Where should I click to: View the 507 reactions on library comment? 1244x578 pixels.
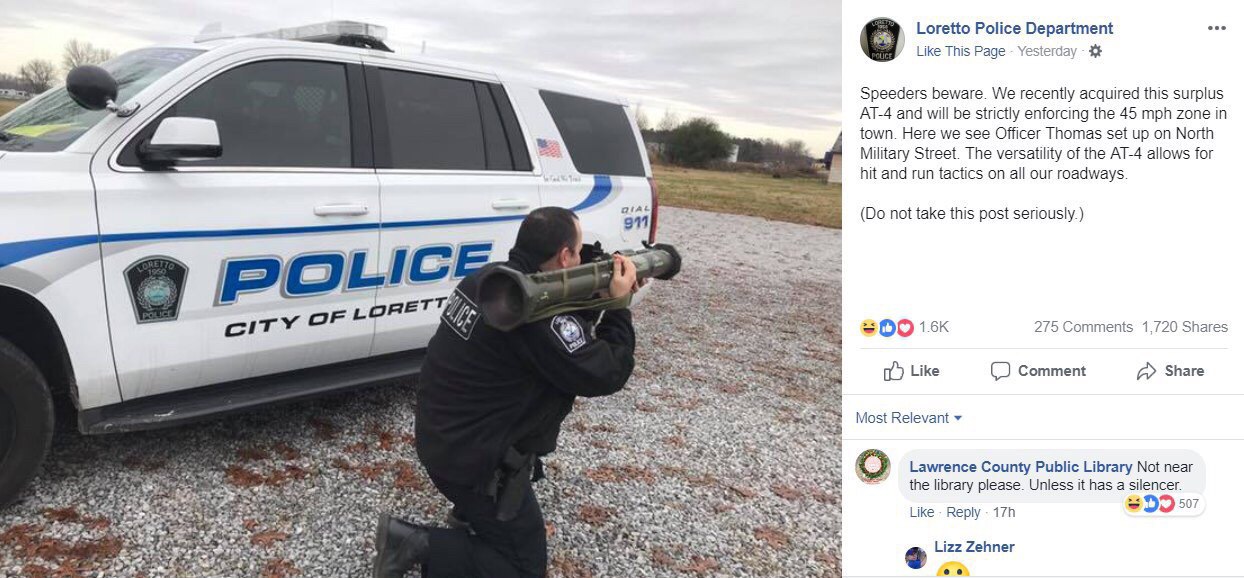[x=1163, y=503]
